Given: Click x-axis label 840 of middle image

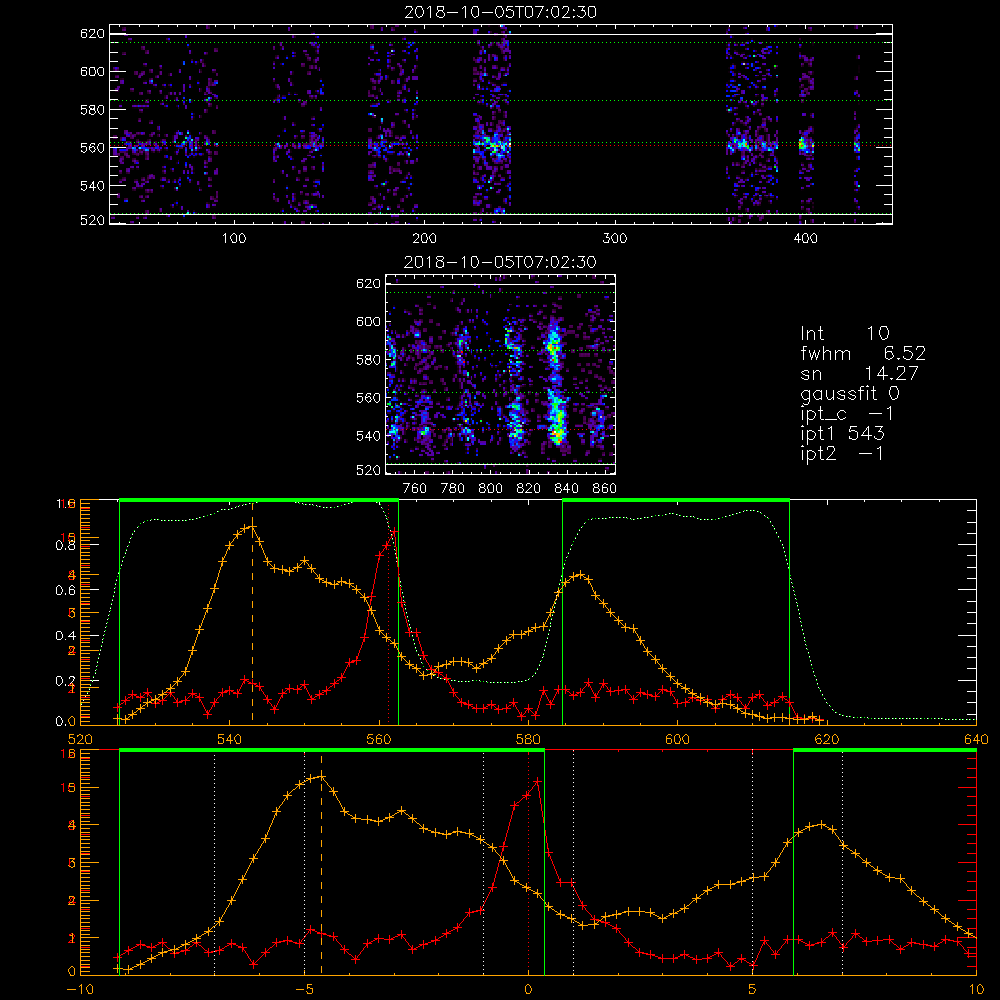Looking at the screenshot, I should click(x=566, y=489).
